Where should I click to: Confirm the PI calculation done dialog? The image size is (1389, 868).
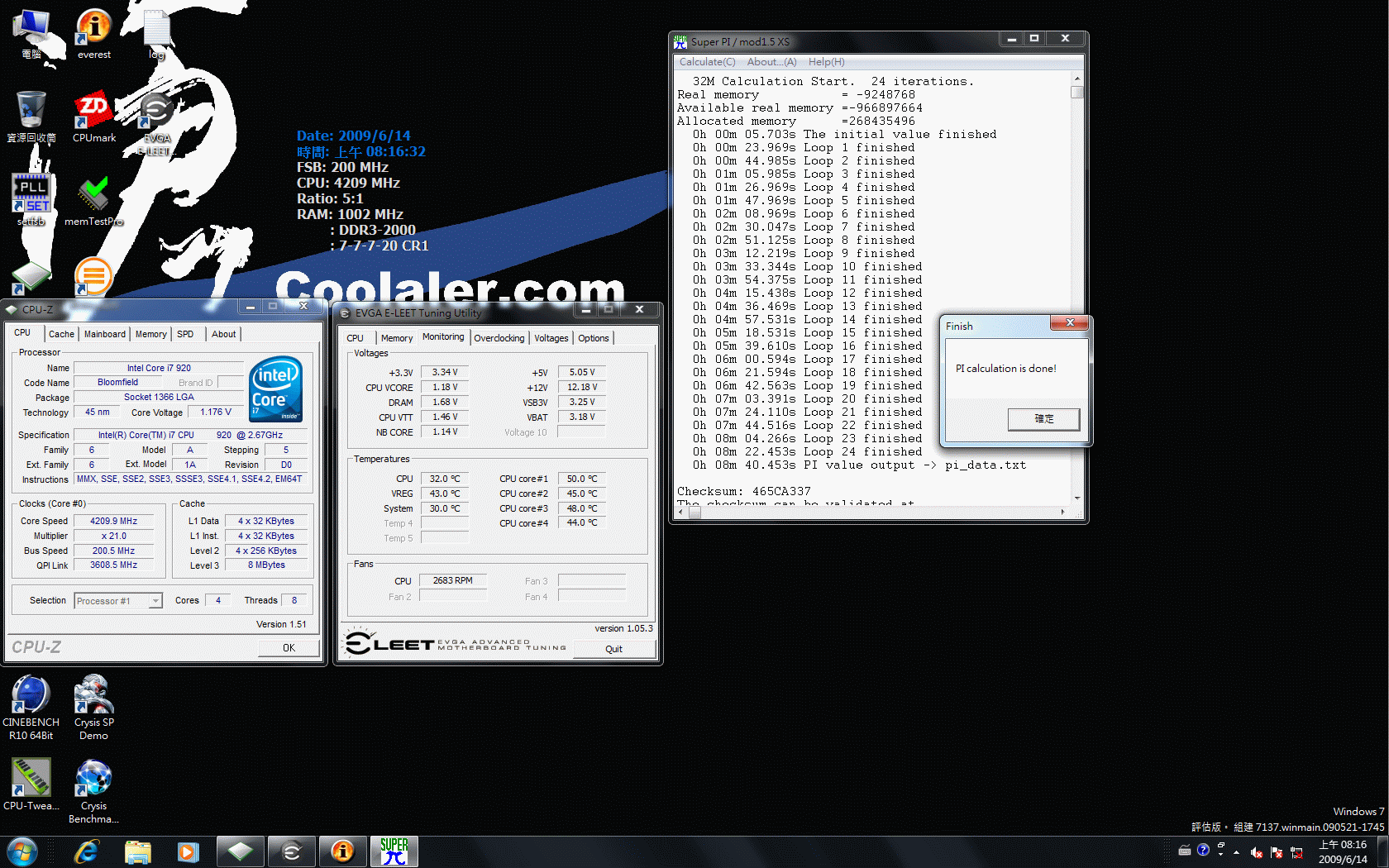1043,419
